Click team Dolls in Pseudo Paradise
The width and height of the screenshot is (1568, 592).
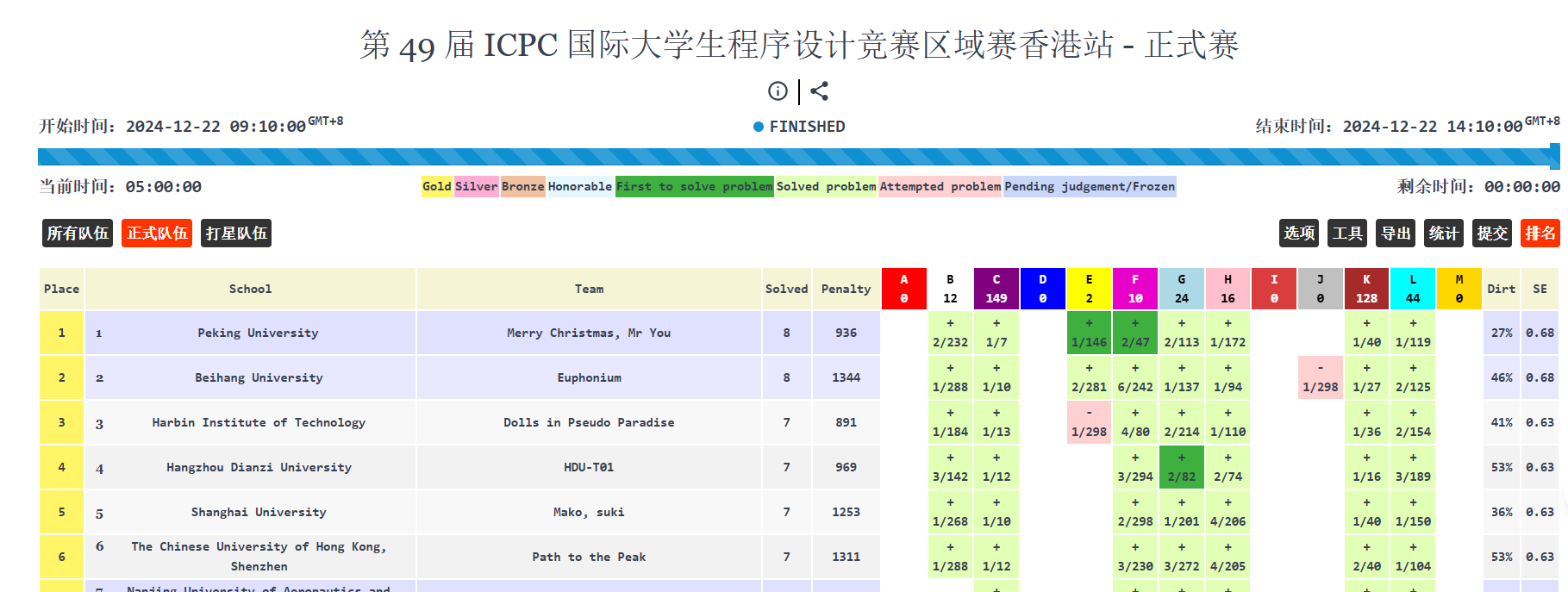point(590,422)
